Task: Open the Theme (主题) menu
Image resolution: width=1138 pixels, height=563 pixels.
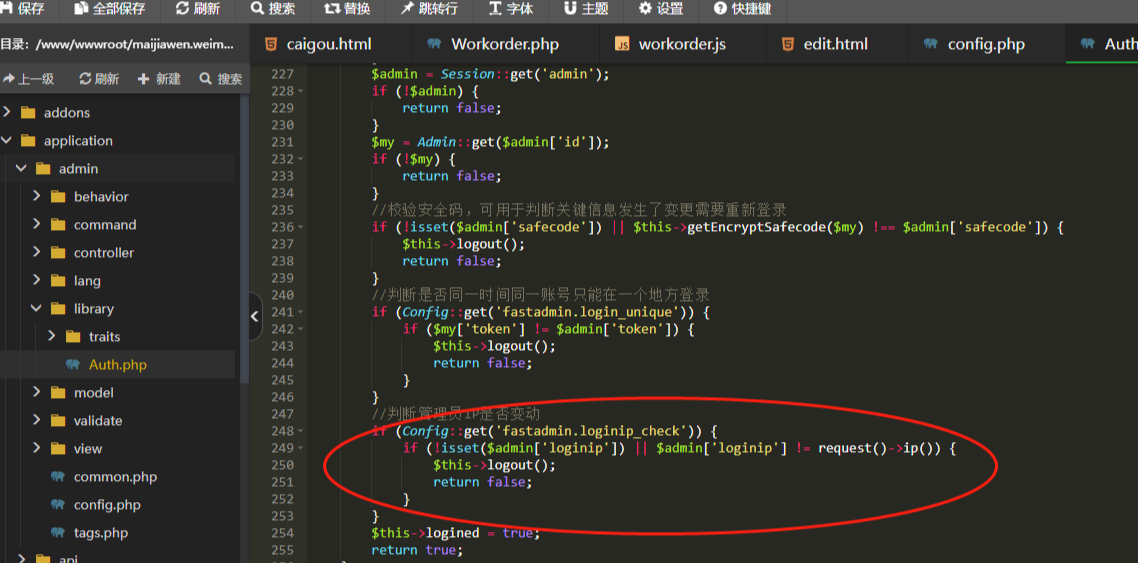Action: pyautogui.click(x=586, y=9)
